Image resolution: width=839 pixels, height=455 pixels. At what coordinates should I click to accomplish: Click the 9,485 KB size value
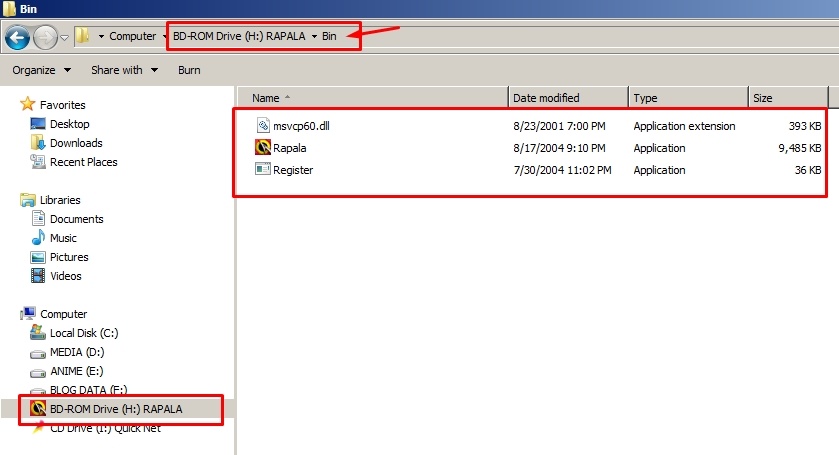(x=800, y=148)
